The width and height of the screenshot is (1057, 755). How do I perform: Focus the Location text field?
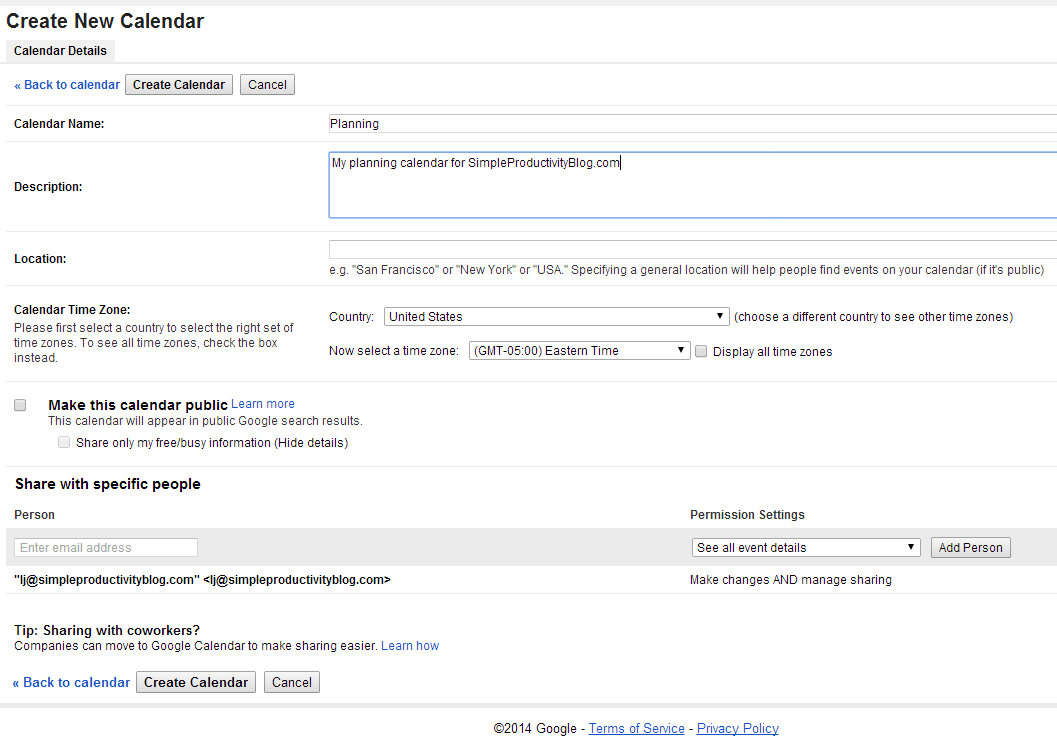coord(692,250)
